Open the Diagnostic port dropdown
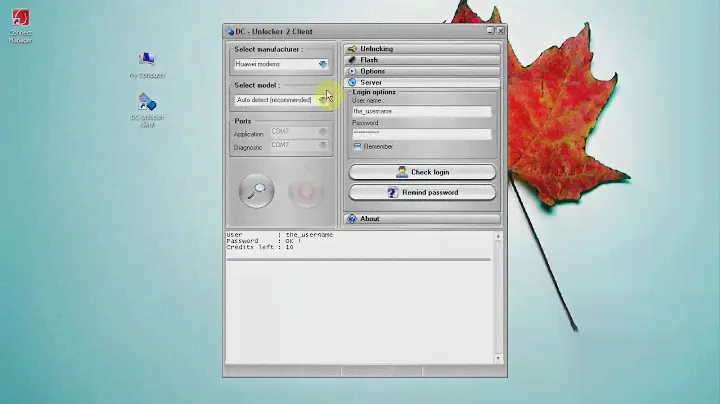This screenshot has width=720, height=404. [x=323, y=146]
